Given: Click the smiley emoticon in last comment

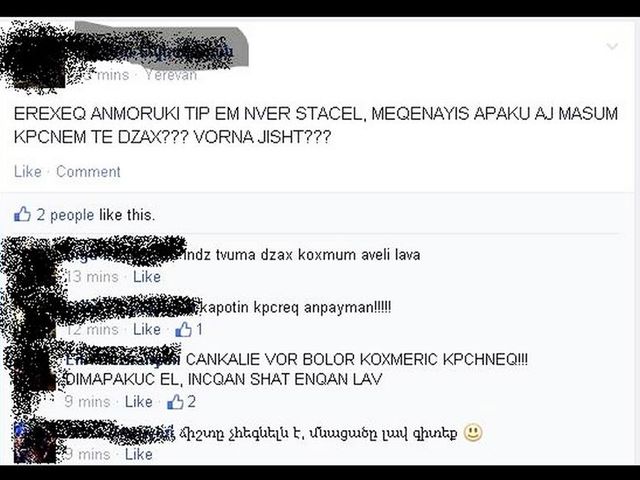Looking at the screenshot, I should [x=473, y=433].
